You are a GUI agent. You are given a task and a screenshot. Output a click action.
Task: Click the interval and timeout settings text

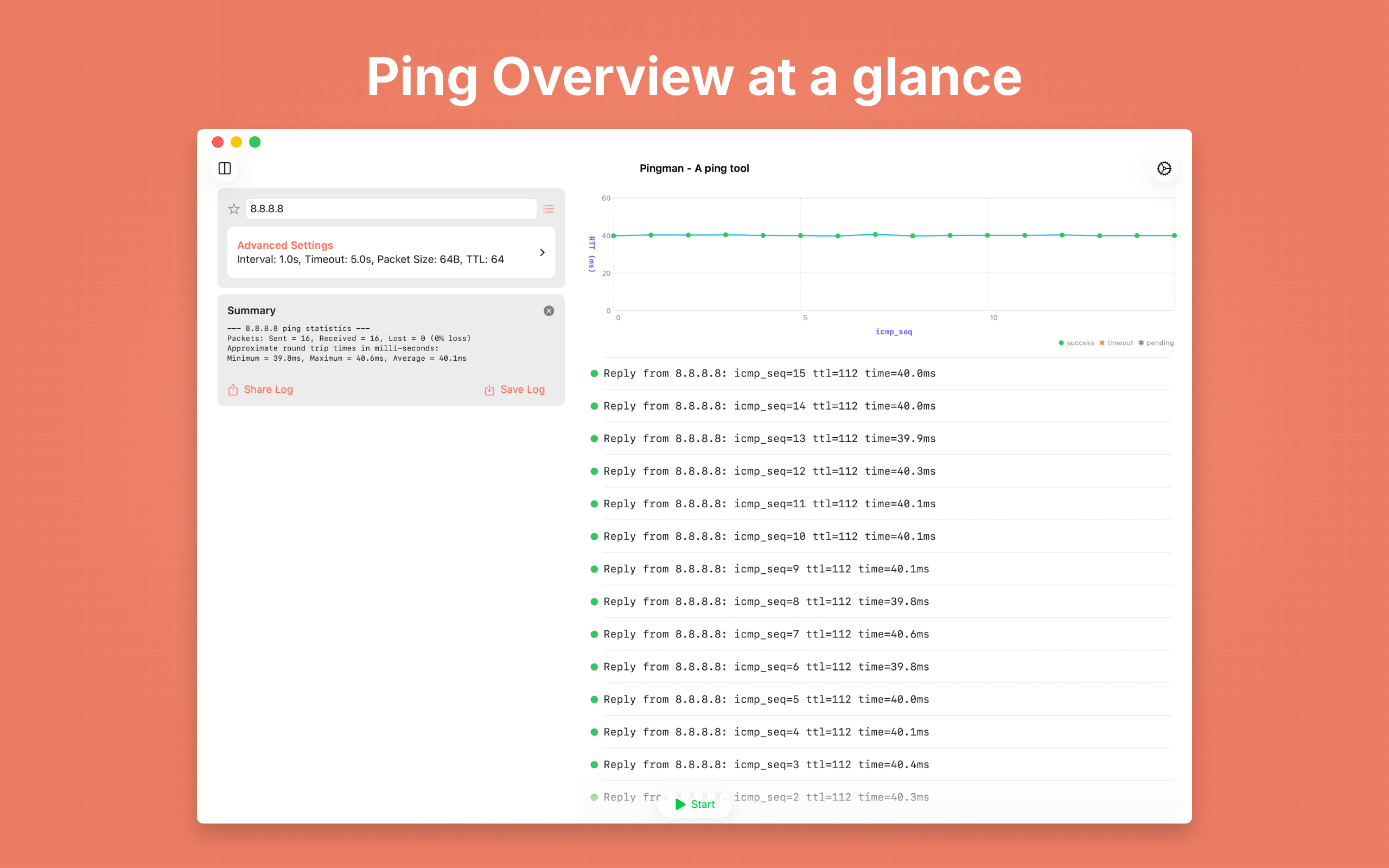click(x=370, y=259)
